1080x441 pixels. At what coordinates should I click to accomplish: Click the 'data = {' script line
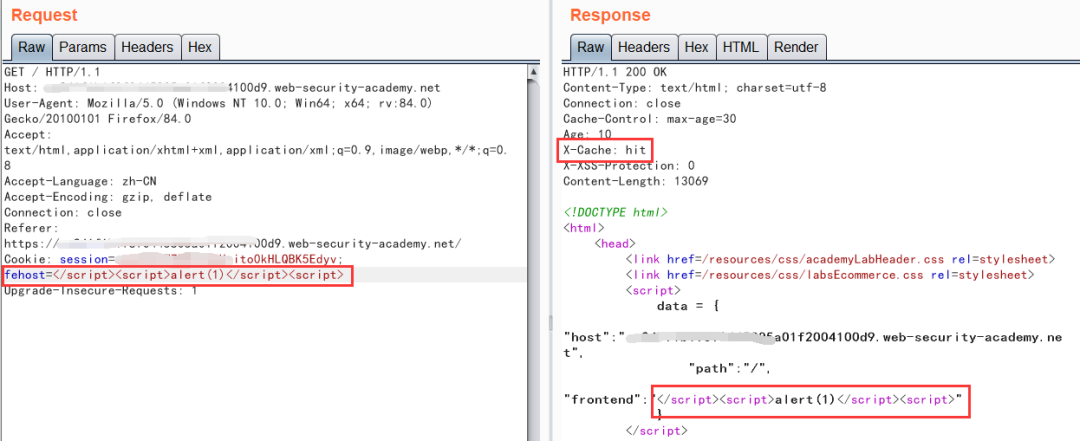[x=688, y=306]
